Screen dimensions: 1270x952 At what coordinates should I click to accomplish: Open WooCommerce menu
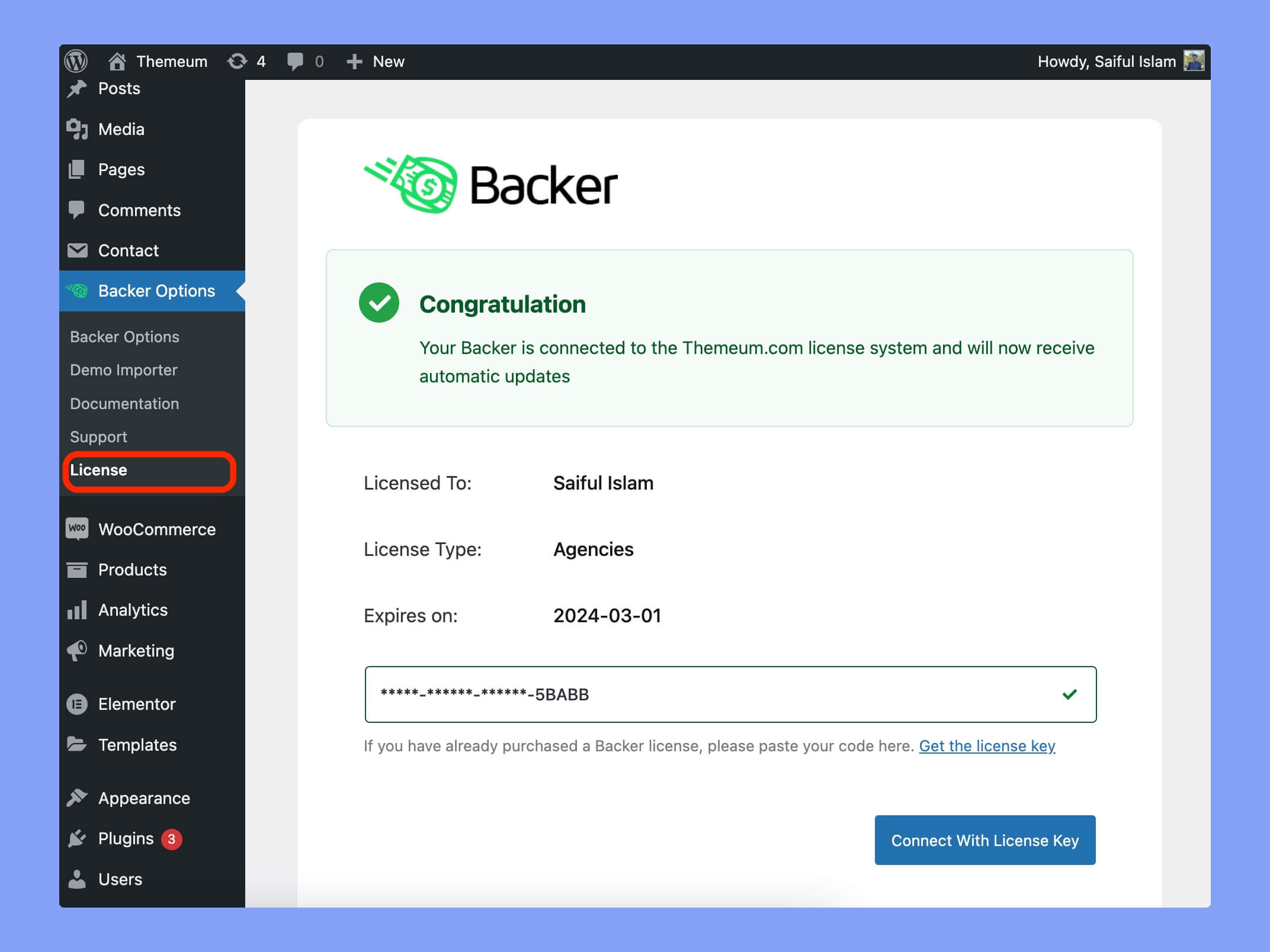point(152,529)
